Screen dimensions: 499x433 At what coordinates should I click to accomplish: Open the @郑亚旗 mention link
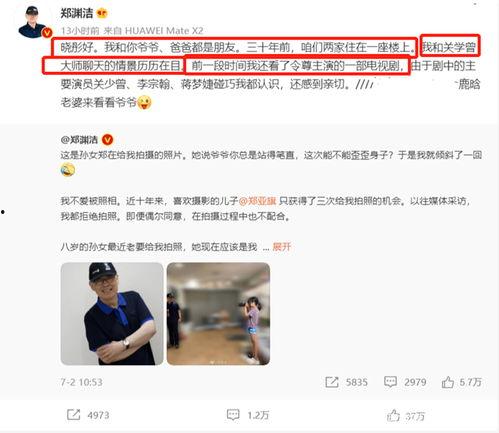258,201
